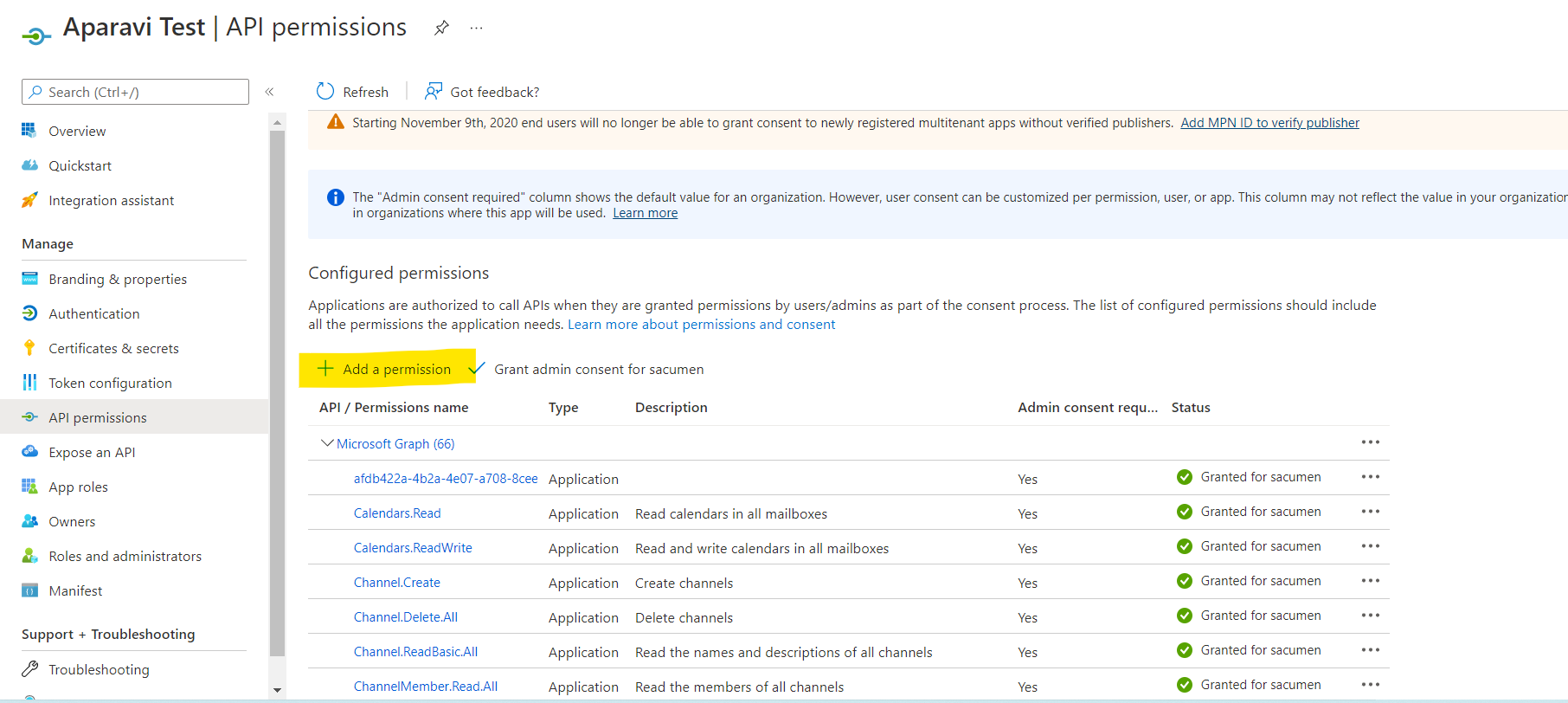Click the Status column header
Screen dimensions: 1568x703
pos(1191,407)
